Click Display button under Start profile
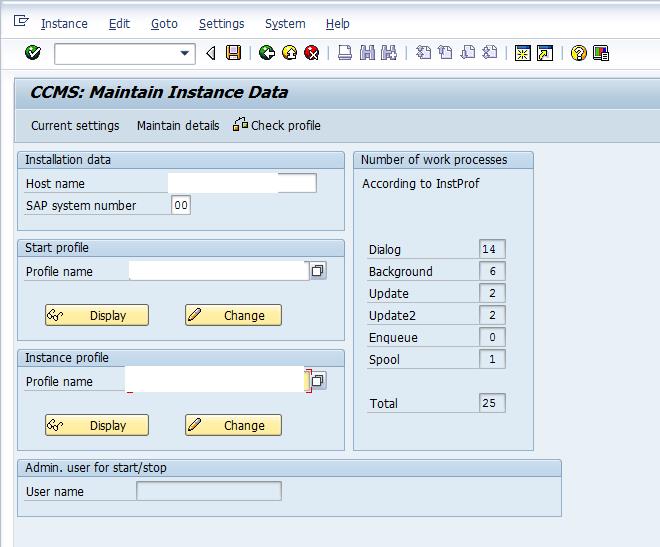660x547 pixels. pyautogui.click(x=97, y=315)
